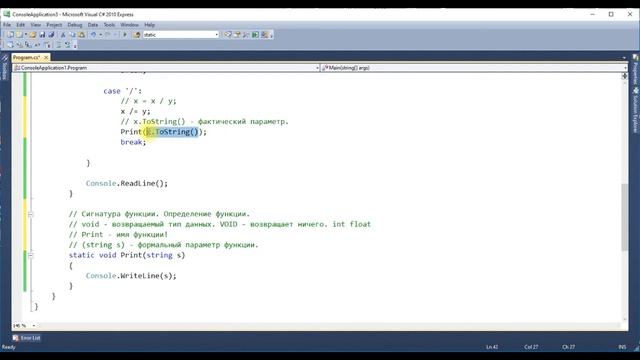
Task: Open the Error List panel tab
Action: (x=27, y=338)
